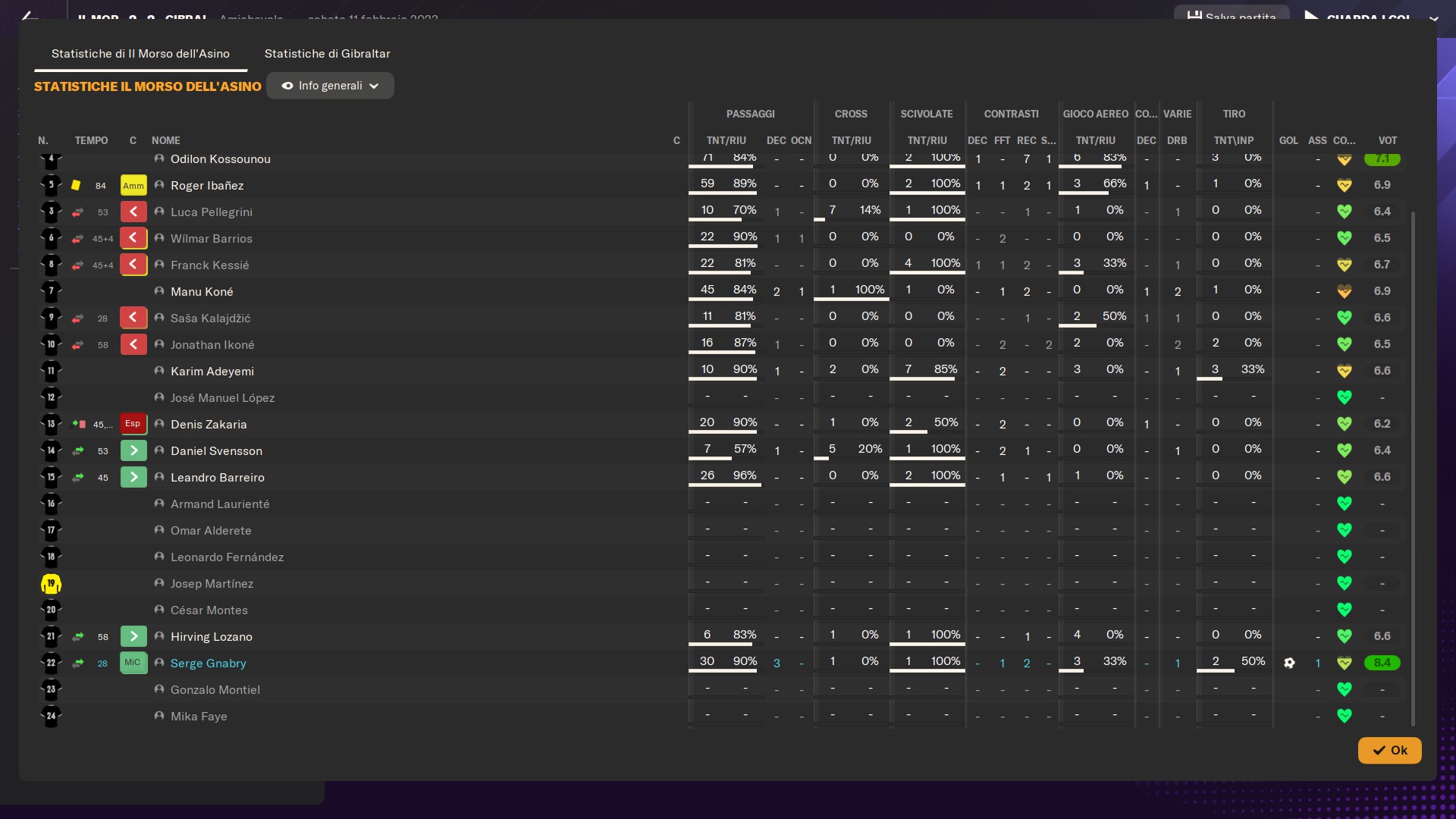Click Karim Adeyemi 85% tackle rate cell
The image size is (1456, 819).
click(x=946, y=369)
